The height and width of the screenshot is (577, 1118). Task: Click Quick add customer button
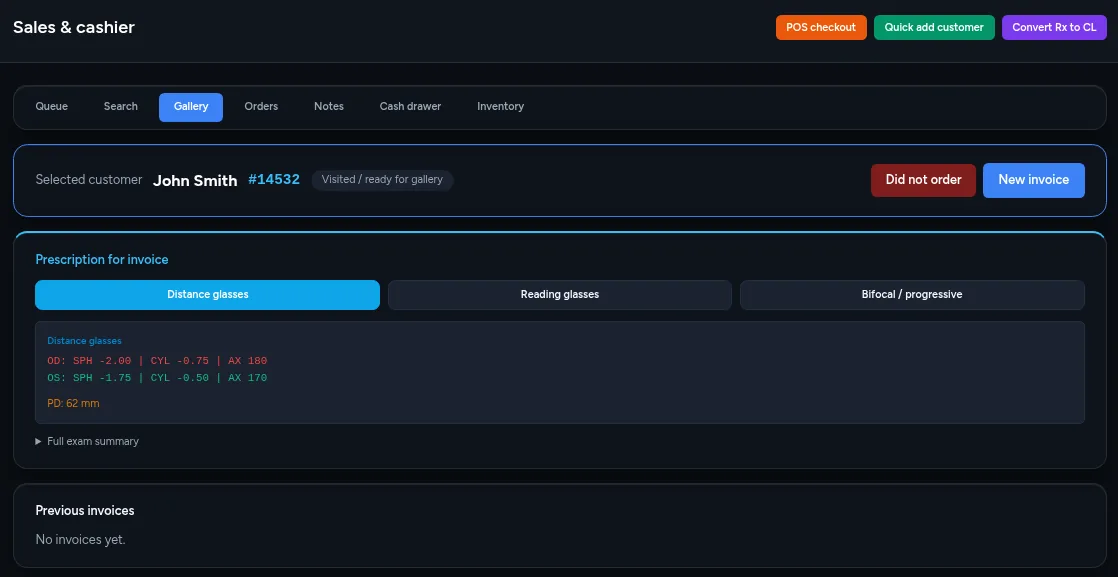(x=934, y=27)
